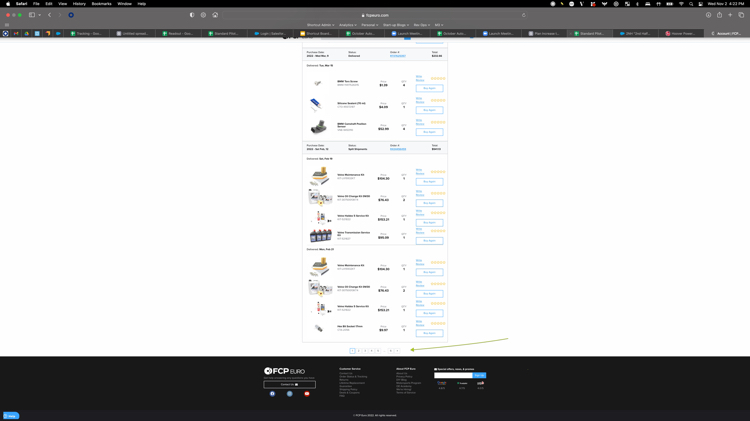Viewport: 750px width, 421px height.
Task: Open the blue Help chat button
Action: pos(11,416)
